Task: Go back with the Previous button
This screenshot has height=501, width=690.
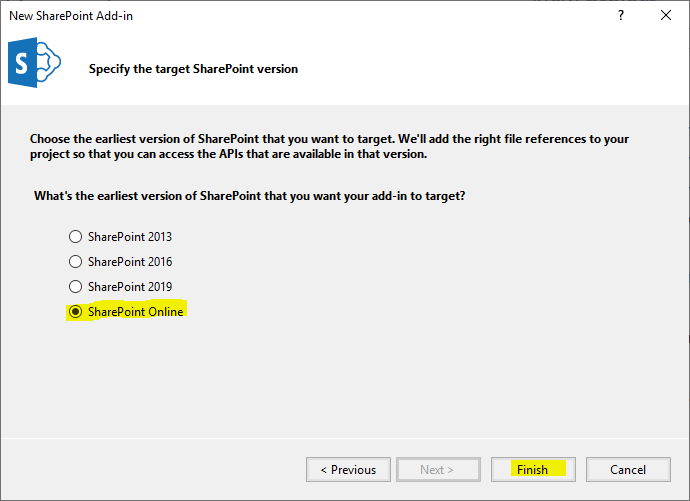Action: coord(348,469)
